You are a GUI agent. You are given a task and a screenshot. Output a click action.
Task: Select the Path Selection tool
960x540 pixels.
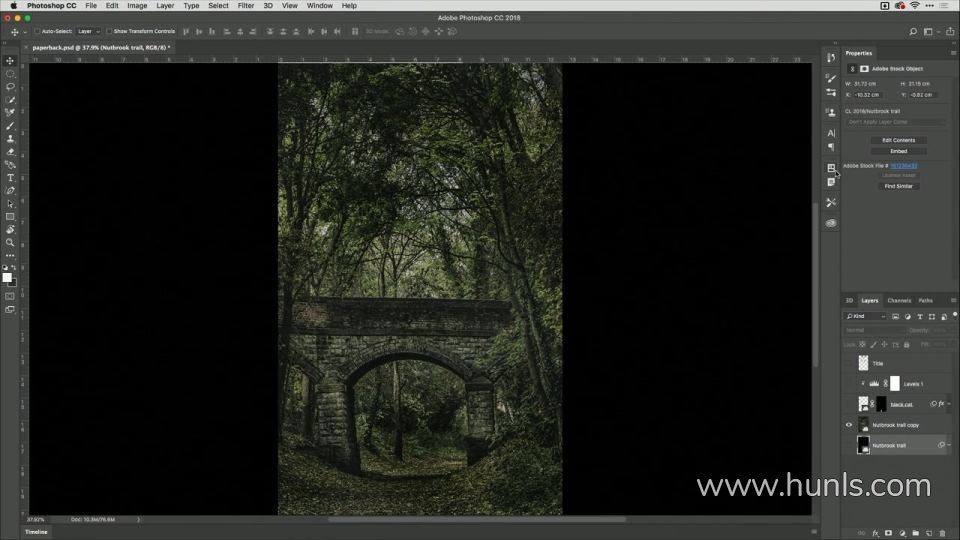tap(10, 203)
